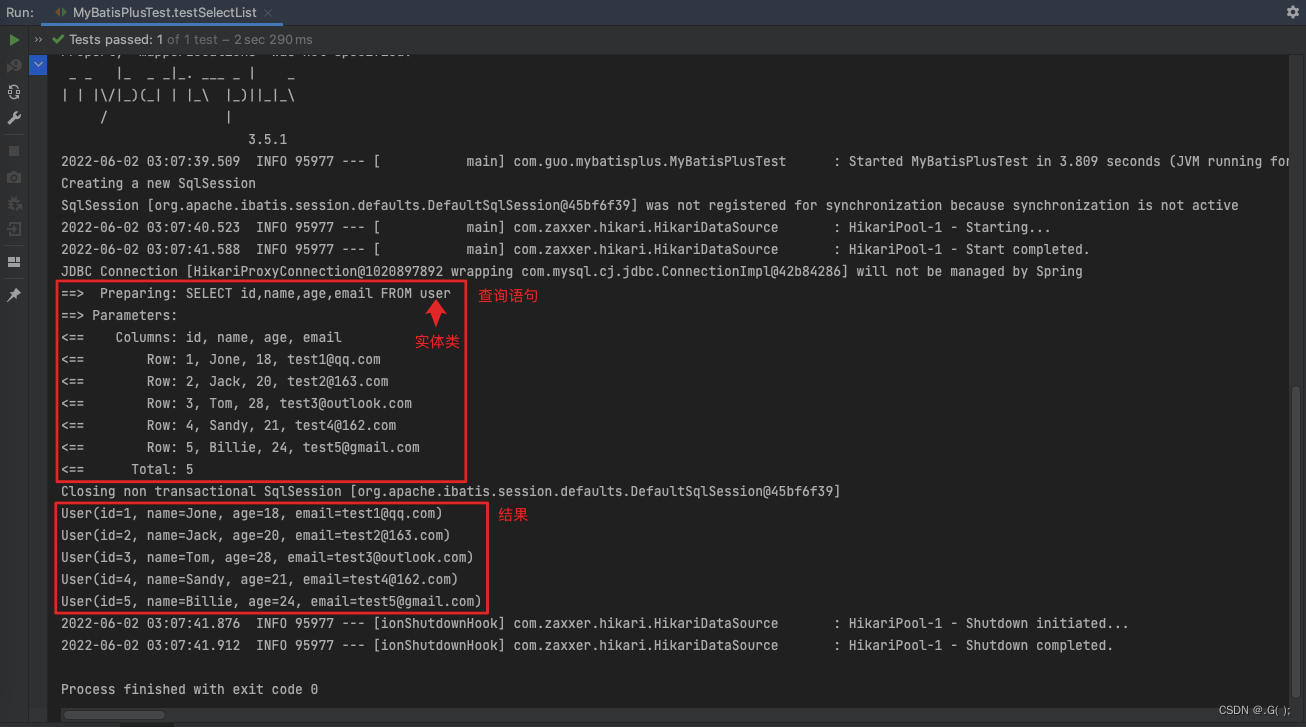The height and width of the screenshot is (727, 1306).
Task: Click 'Row: 1, Jone, 18, test1@qq.com' line
Action: (x=221, y=359)
